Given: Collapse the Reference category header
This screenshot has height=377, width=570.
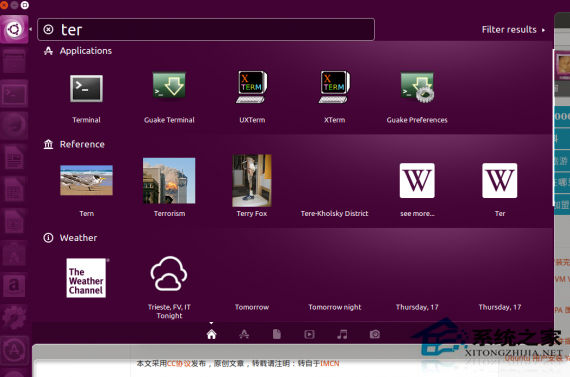Looking at the screenshot, I should point(74,144).
